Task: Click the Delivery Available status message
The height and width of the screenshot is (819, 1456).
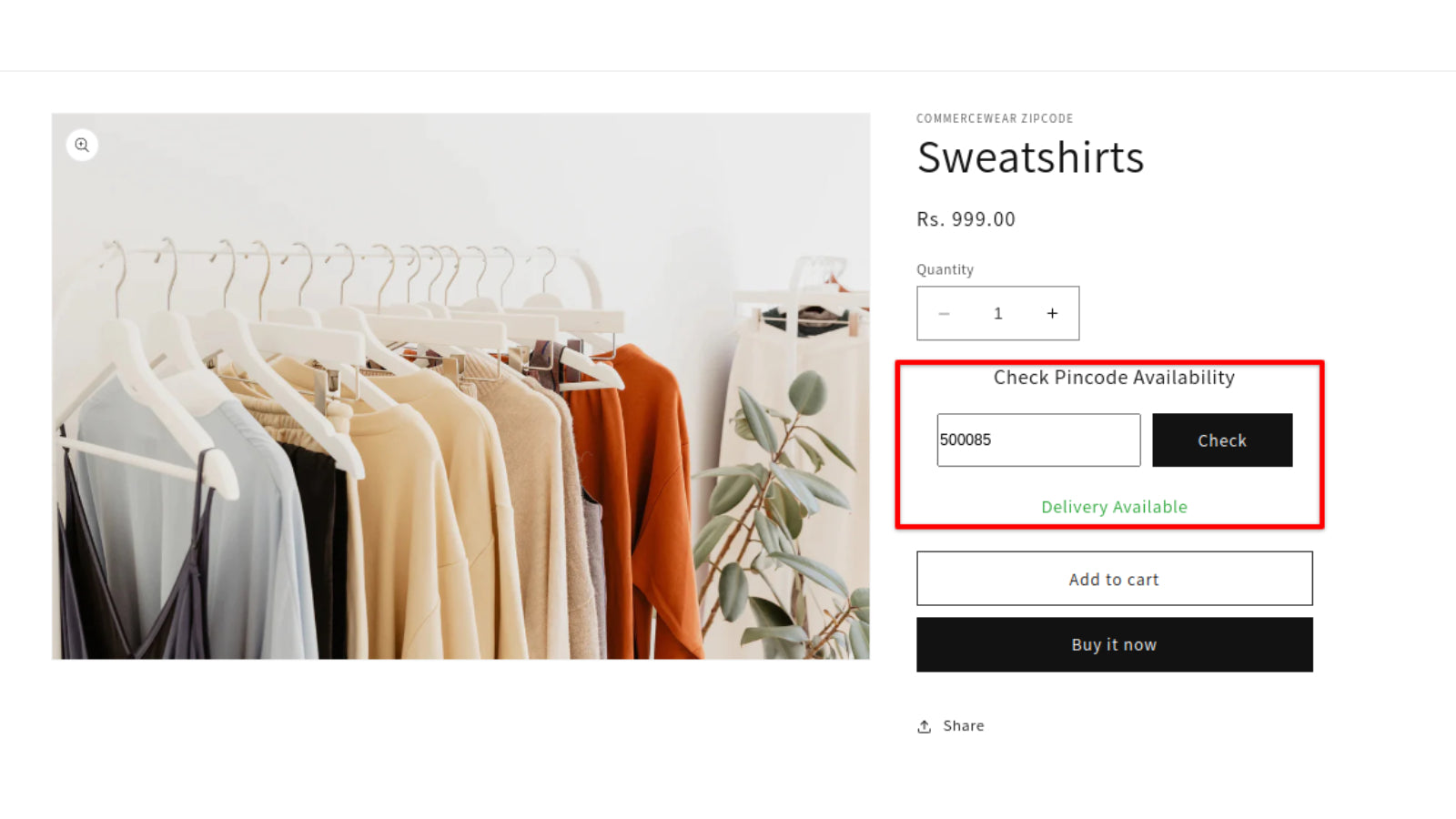Action: tap(1114, 507)
